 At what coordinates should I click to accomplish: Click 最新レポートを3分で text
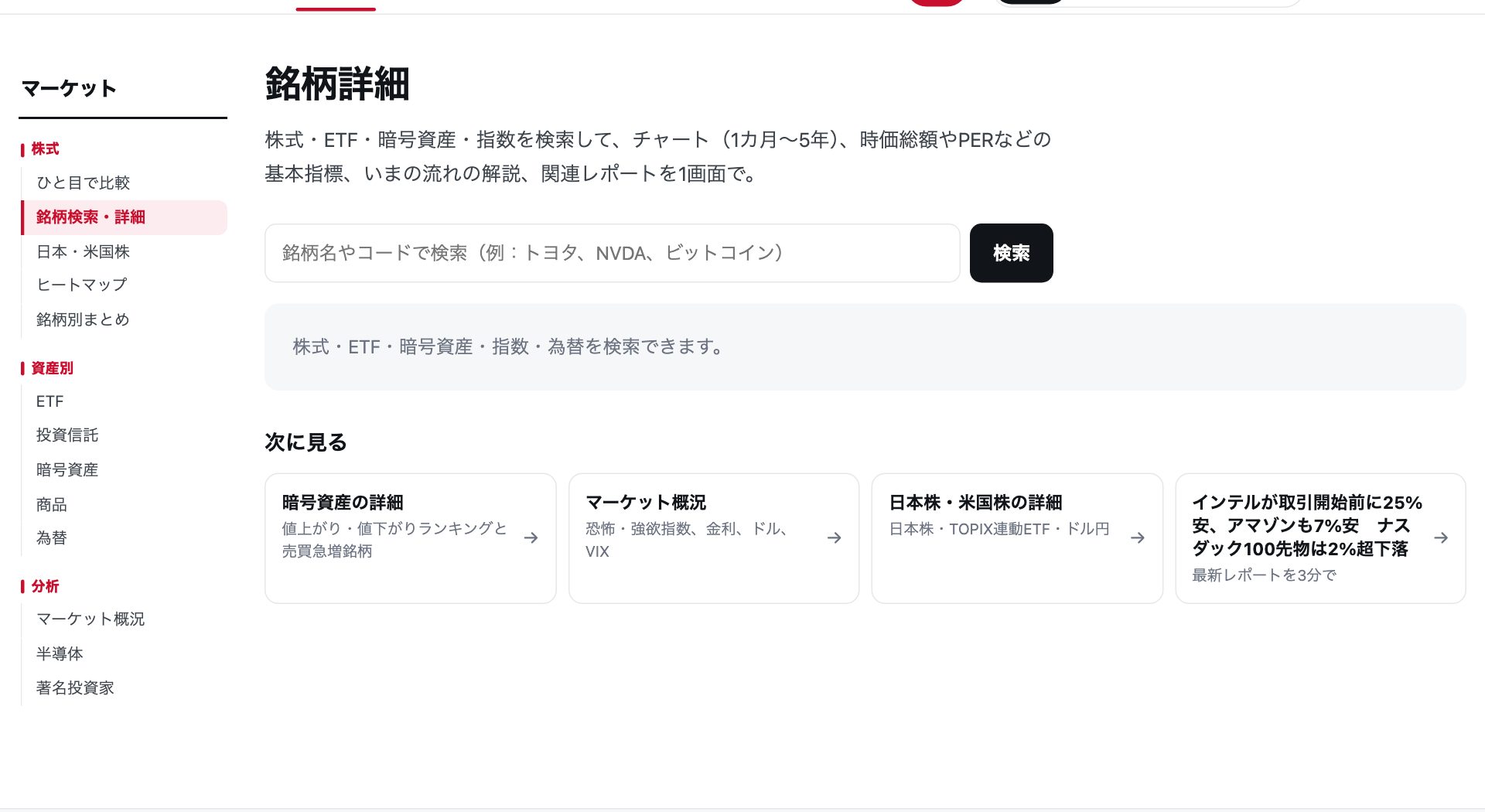click(1265, 575)
